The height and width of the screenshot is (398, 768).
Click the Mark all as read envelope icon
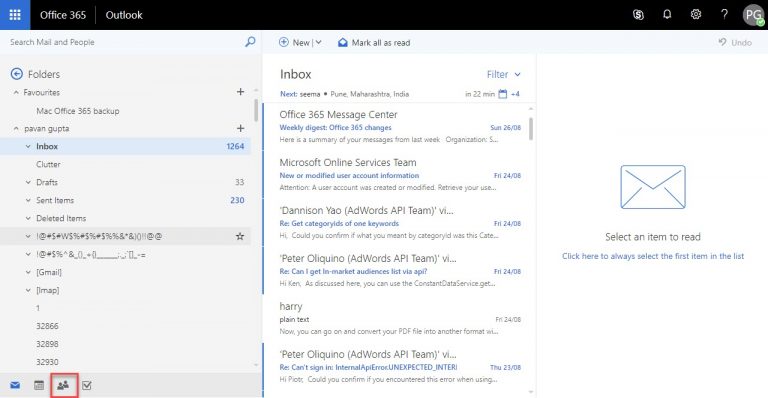[x=343, y=43]
